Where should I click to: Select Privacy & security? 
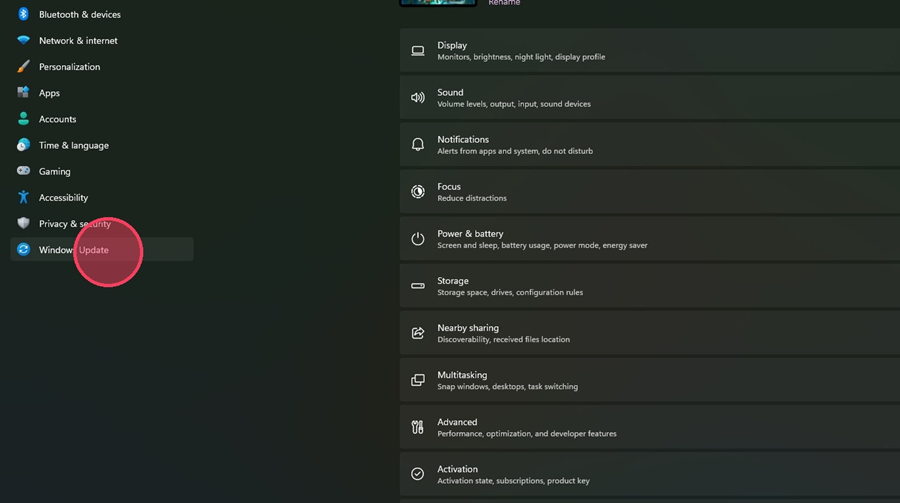click(102, 223)
